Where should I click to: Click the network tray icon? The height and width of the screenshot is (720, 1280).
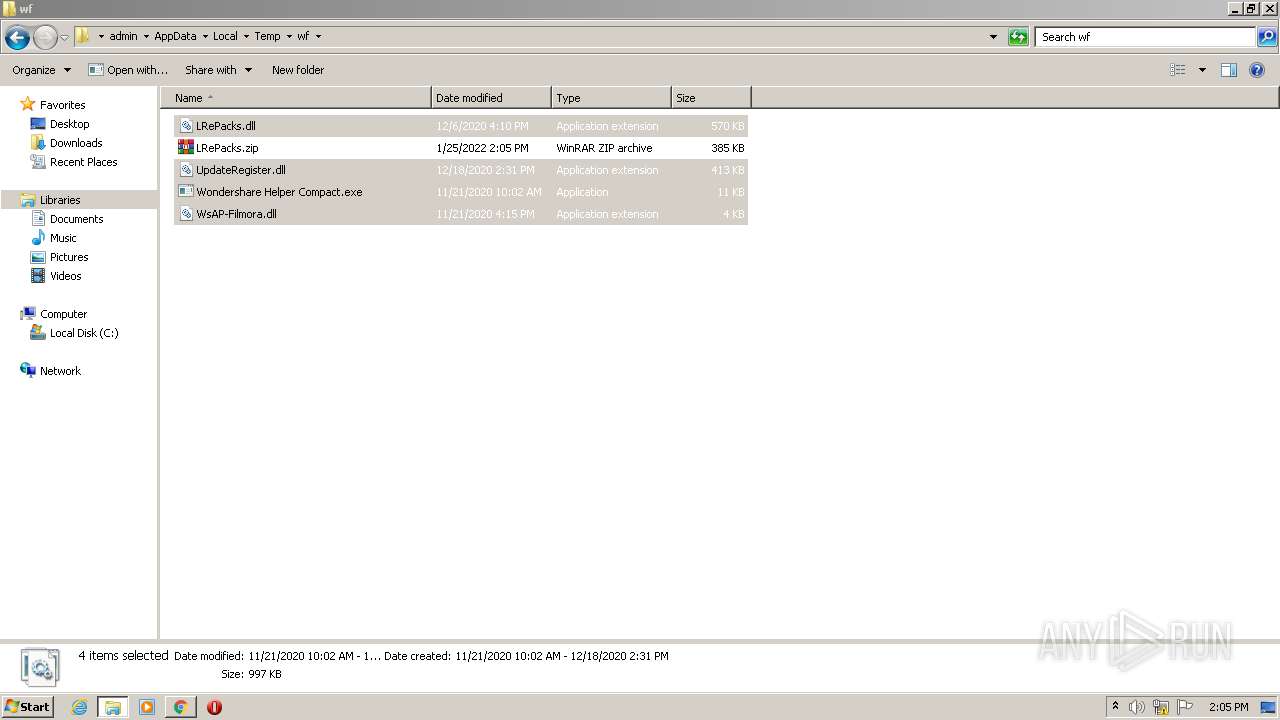coord(1161,707)
